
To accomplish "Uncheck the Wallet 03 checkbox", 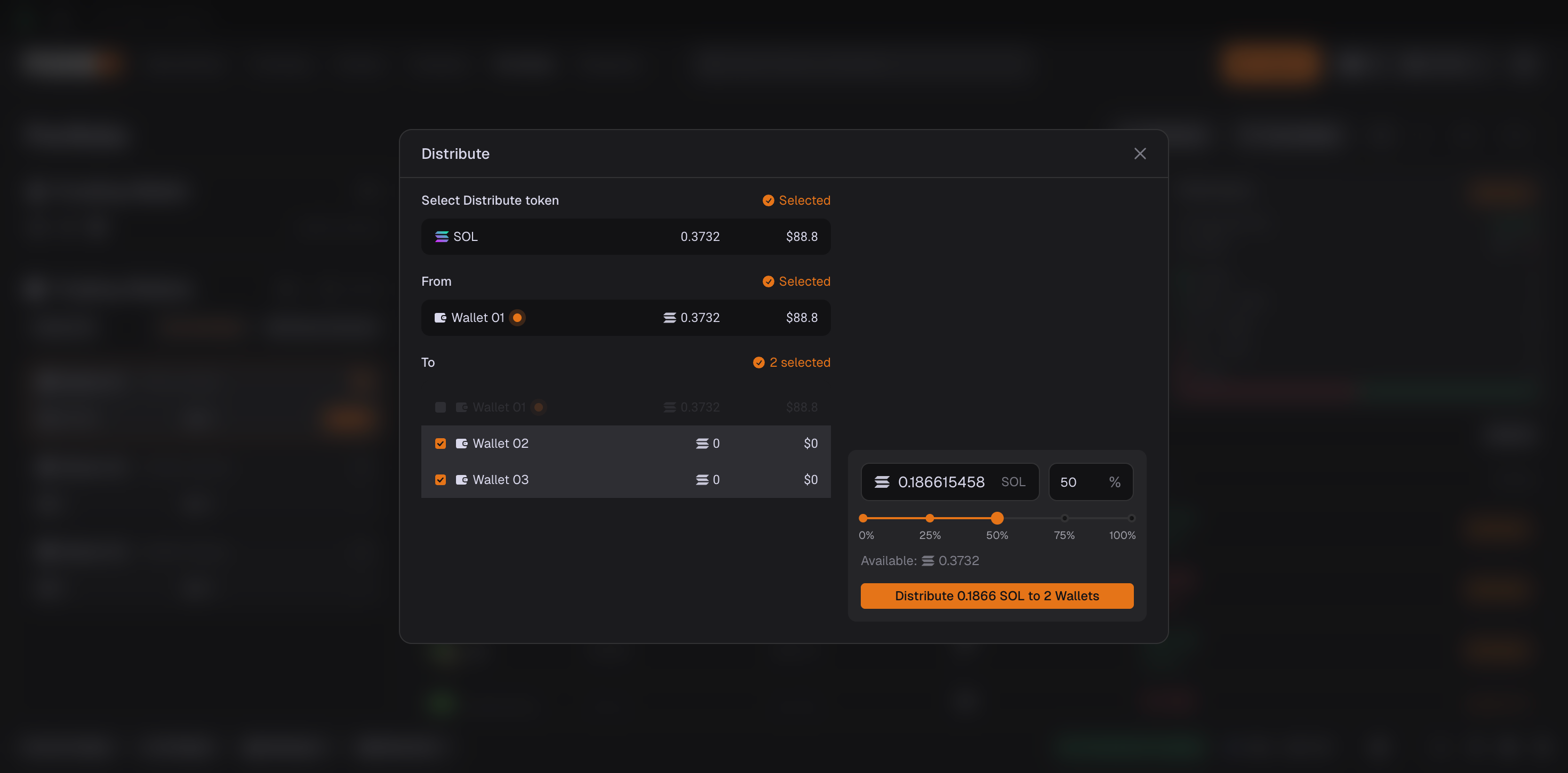I will coord(441,480).
